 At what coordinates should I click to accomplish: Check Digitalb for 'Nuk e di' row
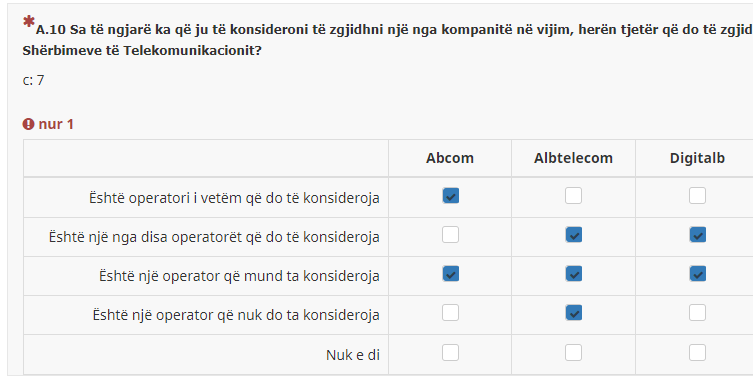point(697,353)
